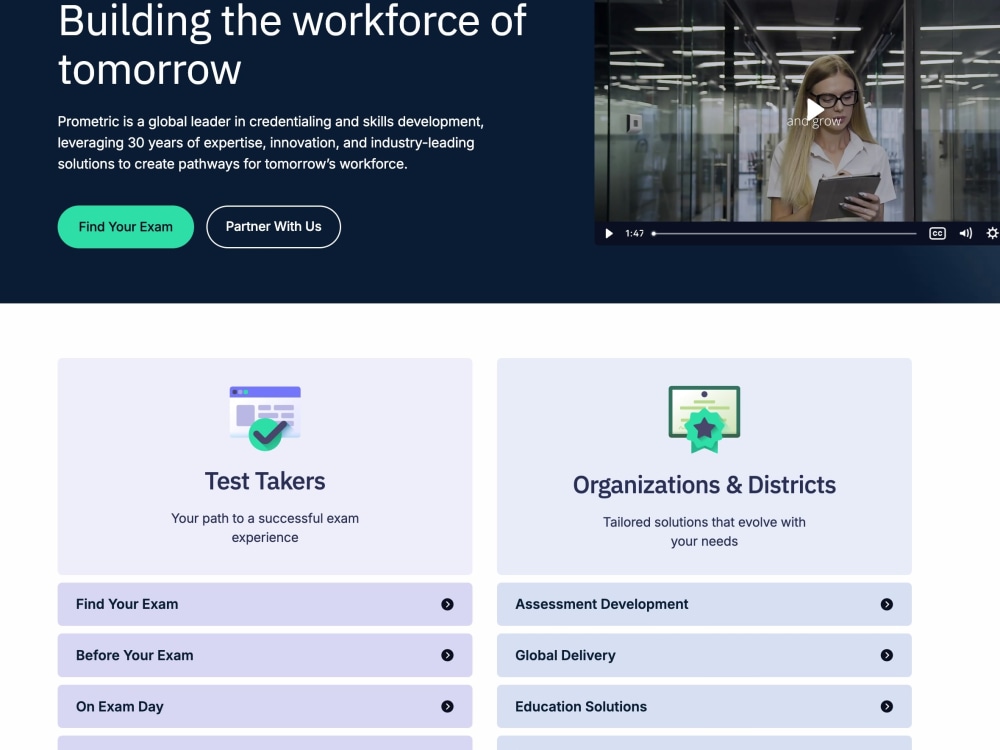
Task: Click the Organizations certificate badge icon
Action: click(704, 419)
